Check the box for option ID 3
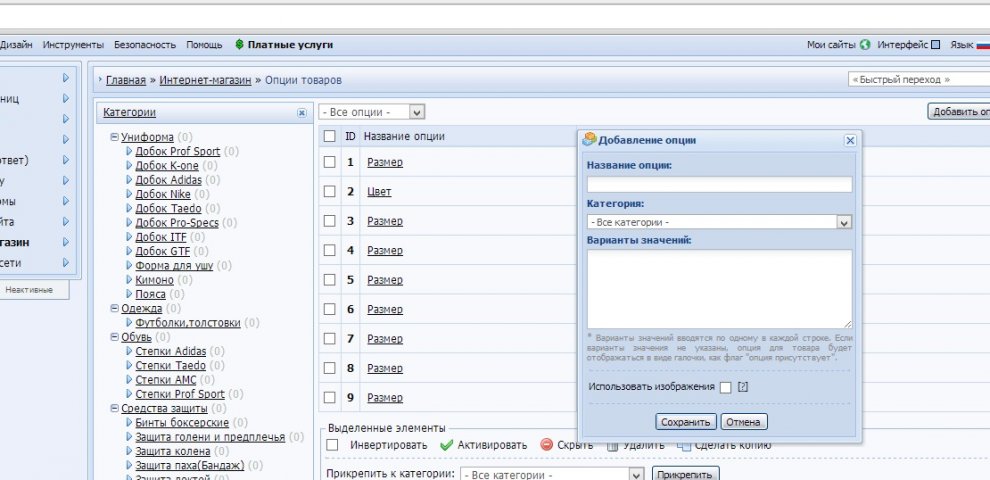This screenshot has width=990, height=480. point(330,221)
